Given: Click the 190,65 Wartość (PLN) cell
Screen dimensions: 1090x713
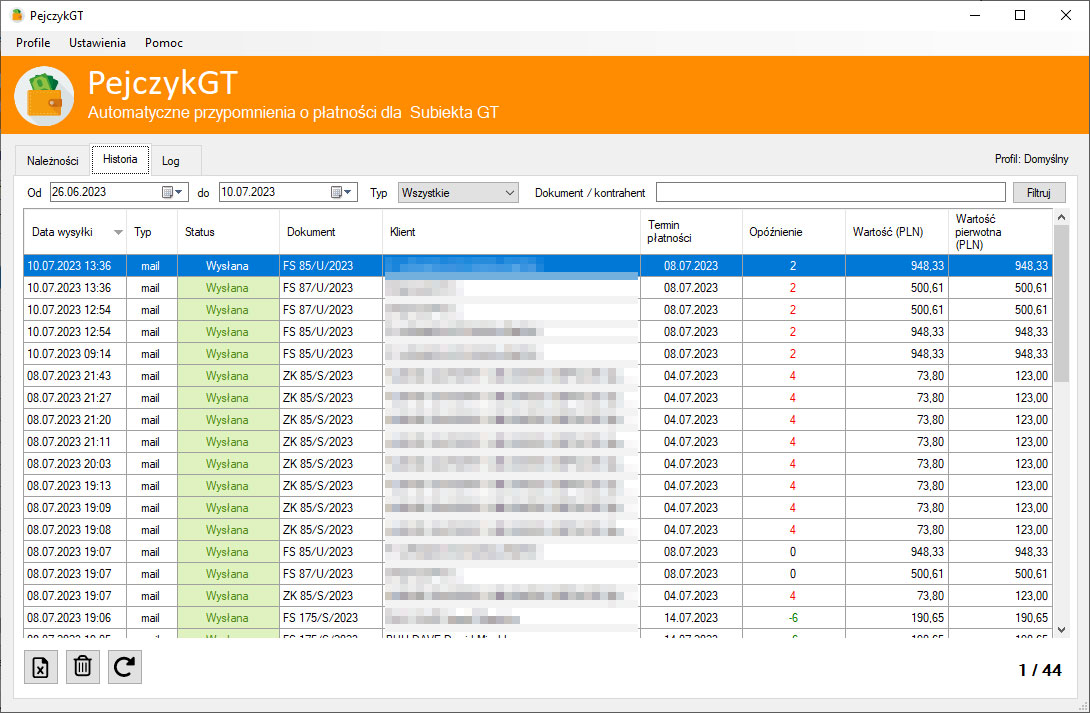Looking at the screenshot, I should click(x=897, y=618).
